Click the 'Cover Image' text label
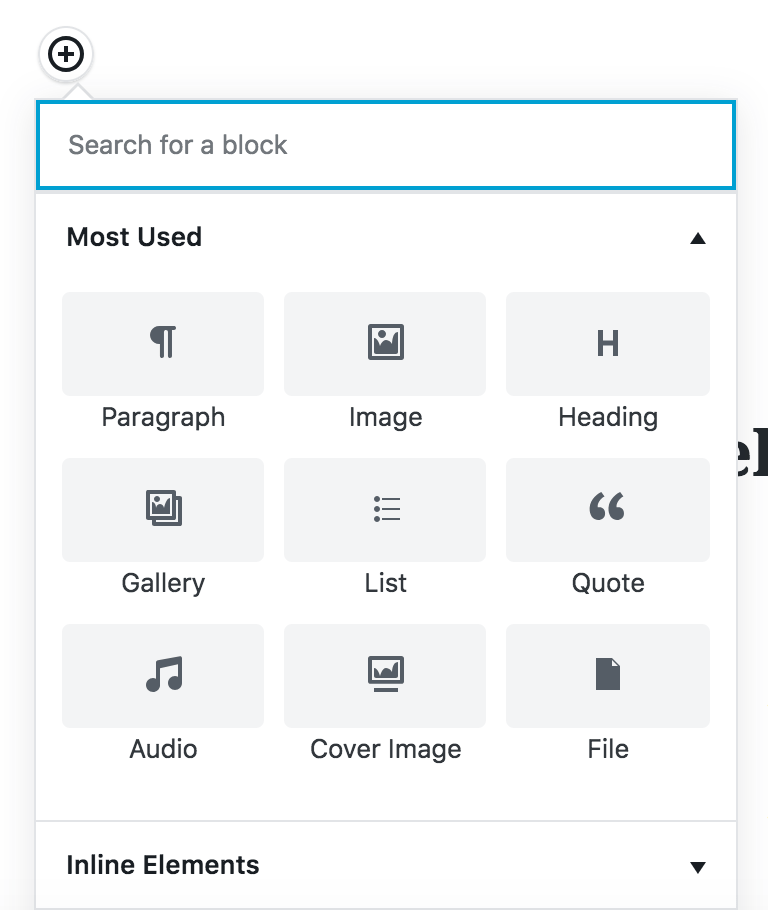This screenshot has height=910, width=768. click(x=386, y=749)
